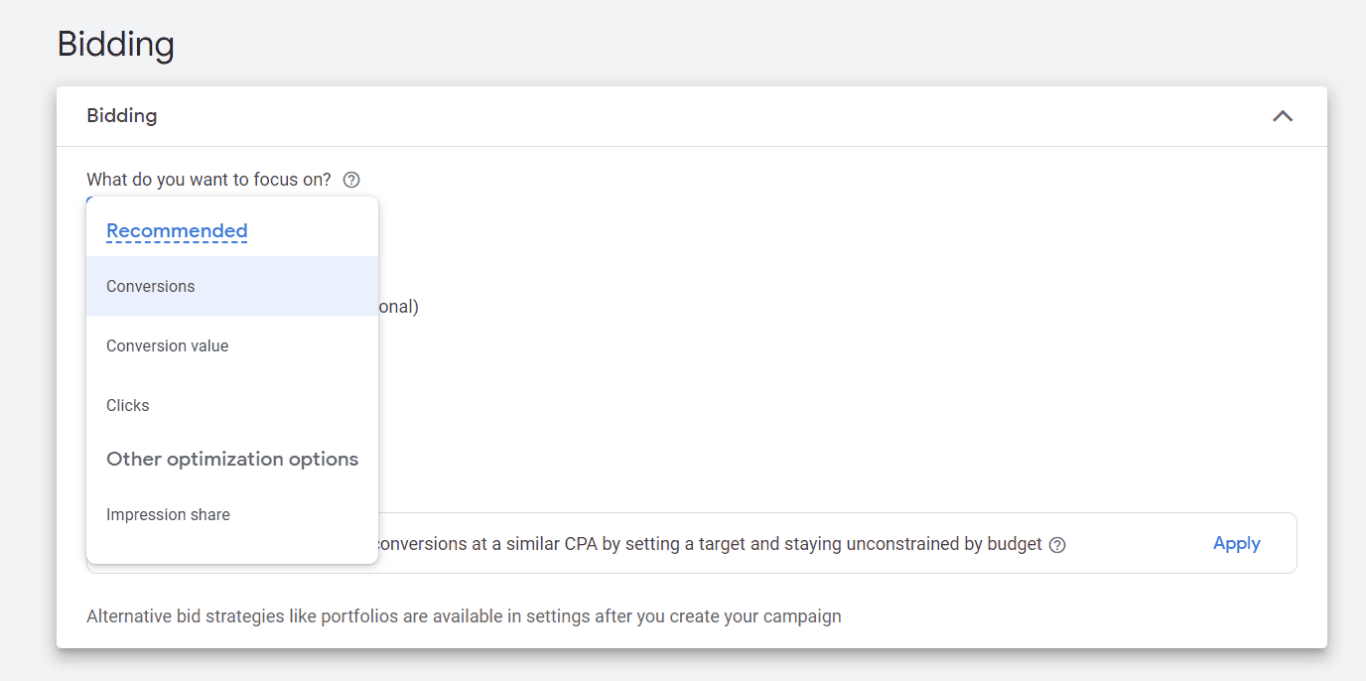This screenshot has width=1366, height=681.
Task: Click the recommendation text about similar CPA
Action: pyautogui.click(x=709, y=544)
